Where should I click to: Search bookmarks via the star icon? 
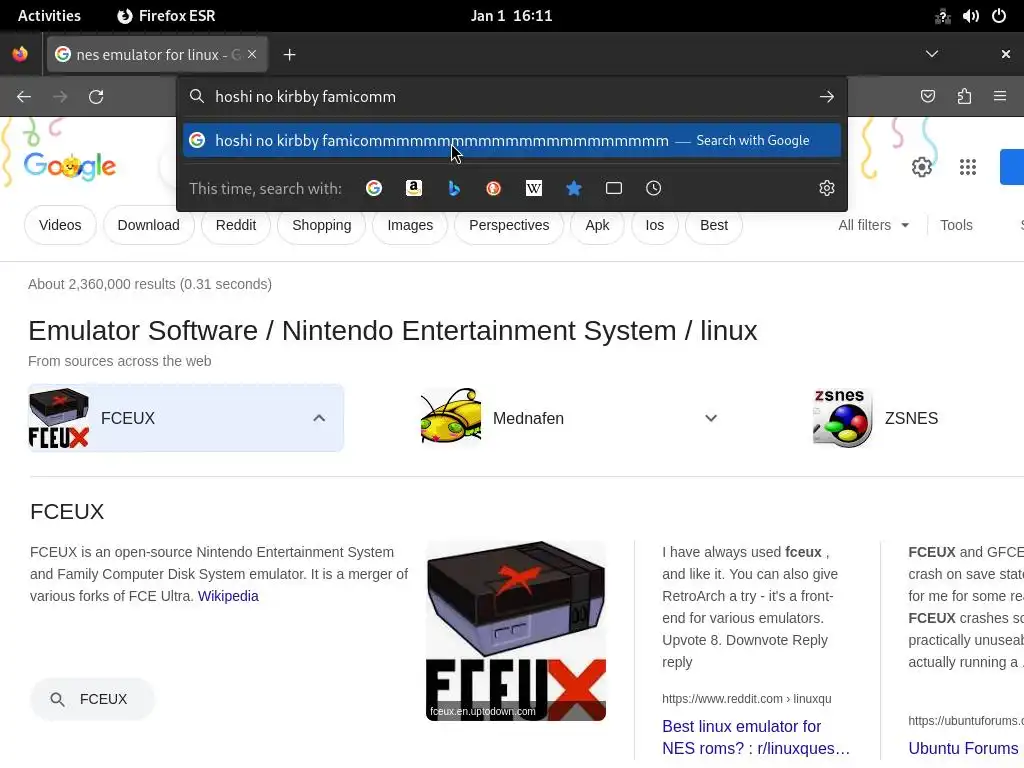pos(573,188)
